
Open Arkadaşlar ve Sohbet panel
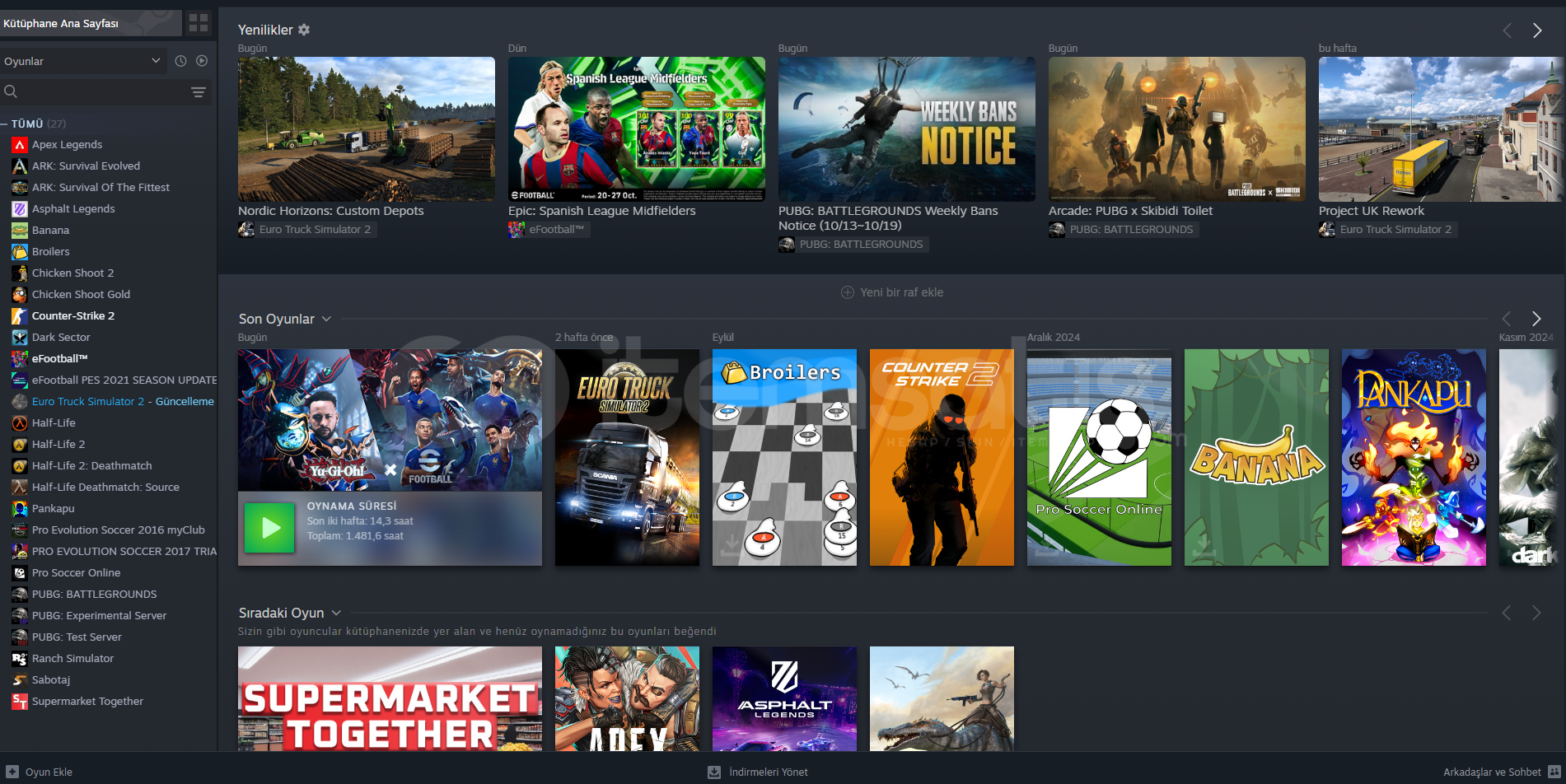[1502, 772]
